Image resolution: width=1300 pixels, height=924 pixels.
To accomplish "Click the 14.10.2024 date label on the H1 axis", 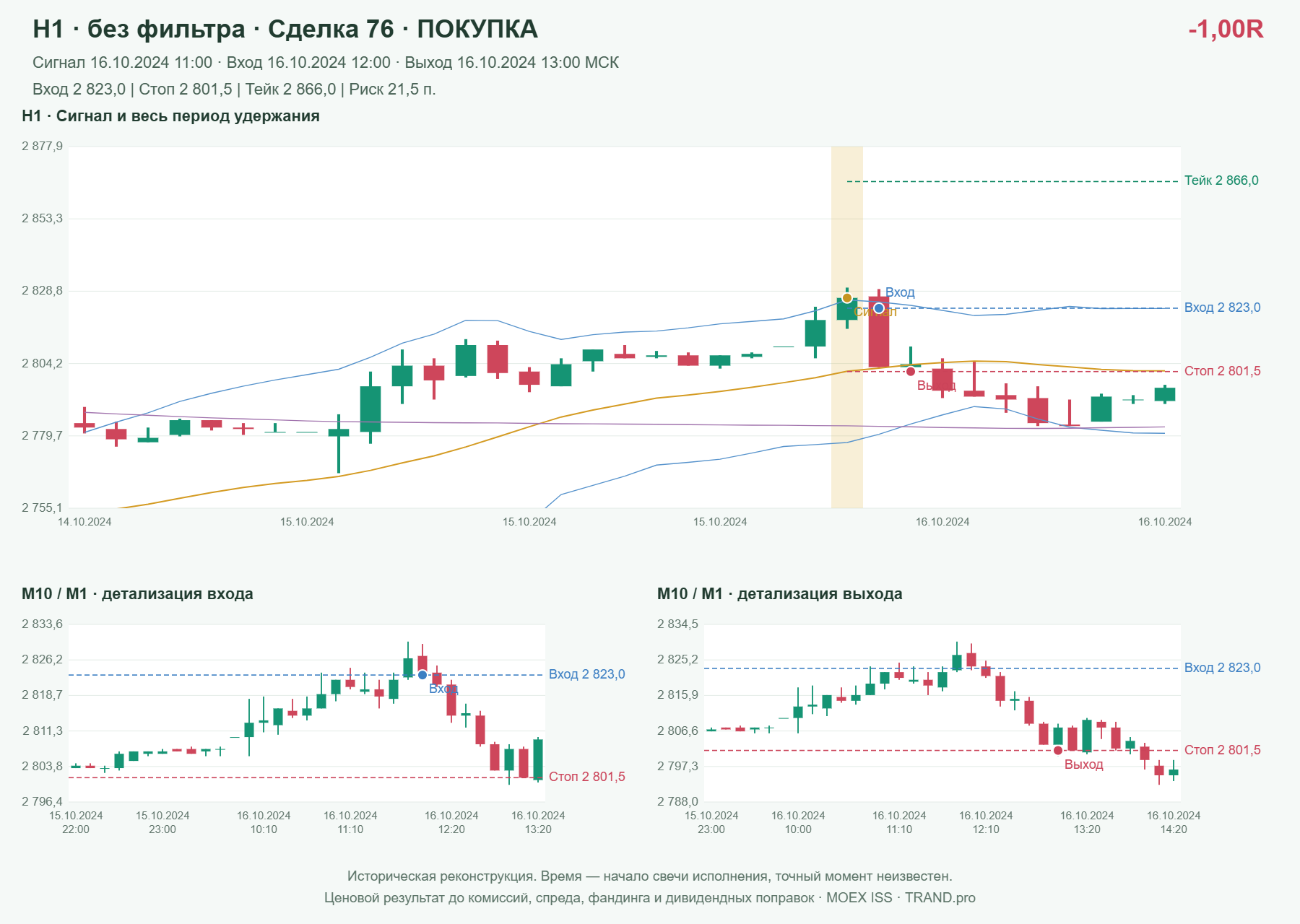I will (84, 522).
